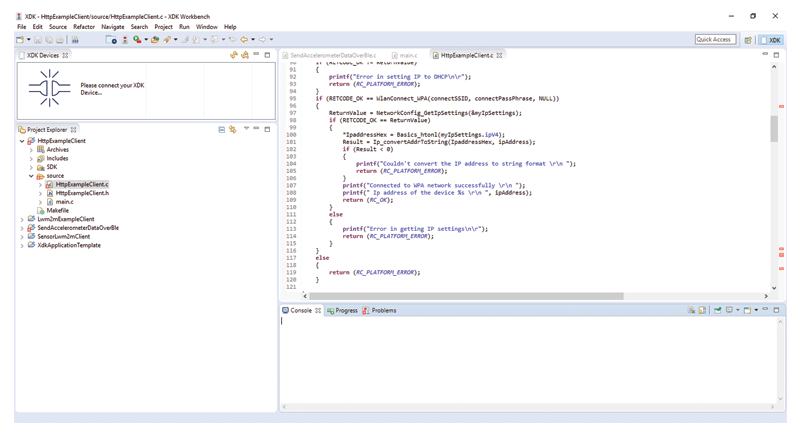Expand the SensorLwm2mClient project
The height and width of the screenshot is (439, 801).
(22, 237)
